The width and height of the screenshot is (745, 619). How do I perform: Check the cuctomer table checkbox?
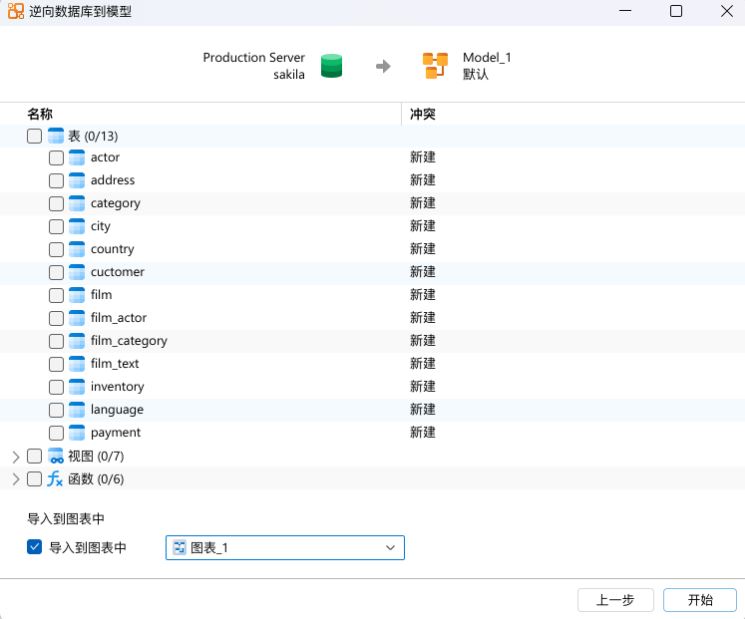(56, 272)
